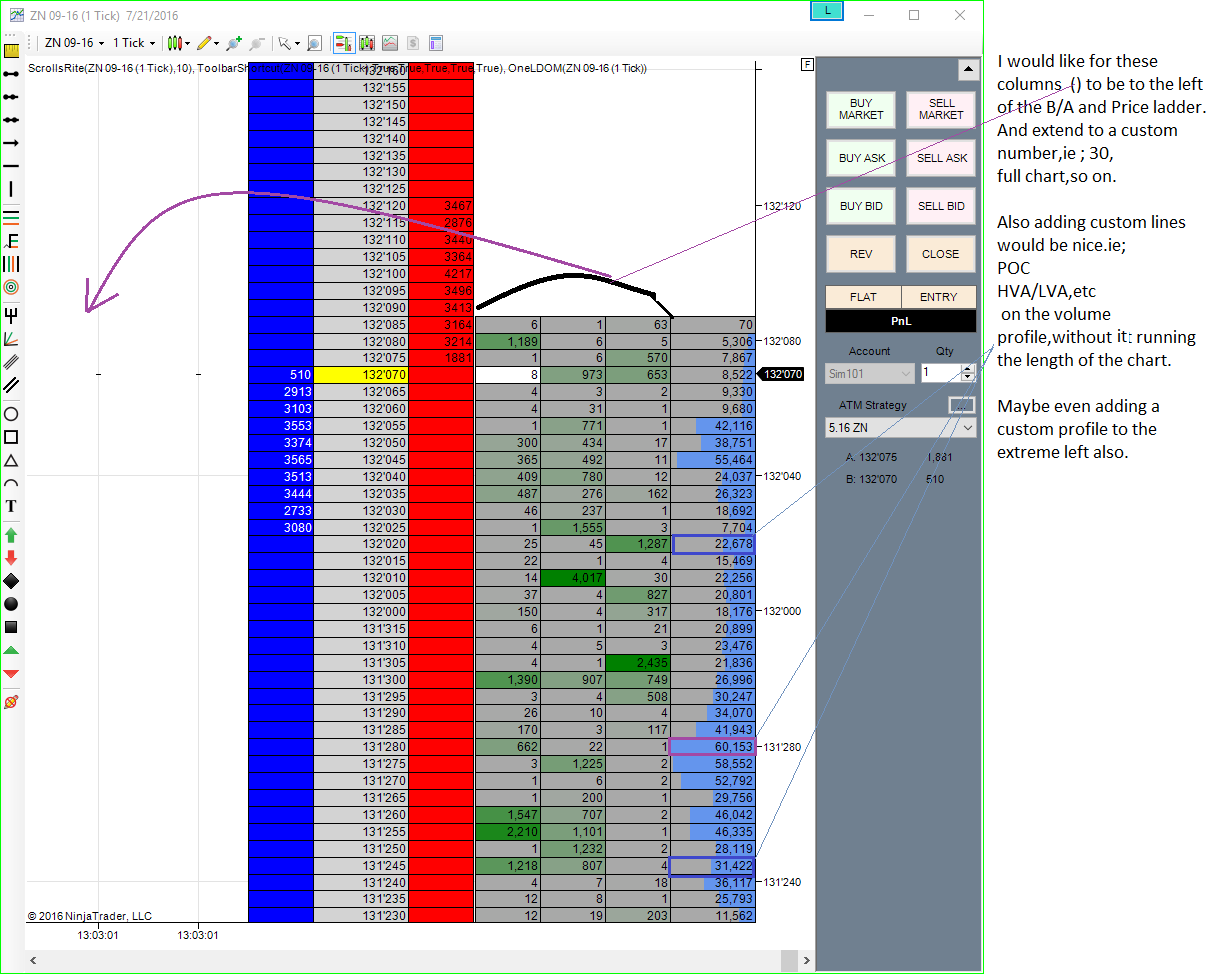The height and width of the screenshot is (974, 1208).
Task: Click the 2,435 volume cell
Action: tap(638, 662)
